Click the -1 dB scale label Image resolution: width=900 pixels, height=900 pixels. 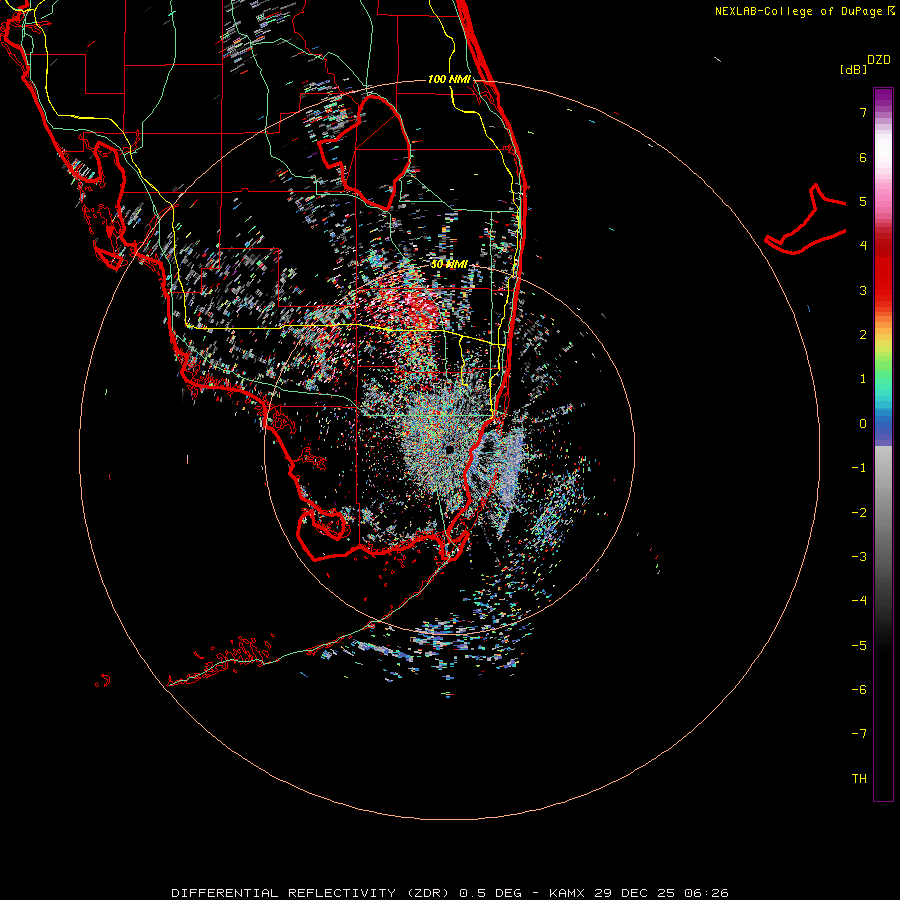(x=859, y=468)
